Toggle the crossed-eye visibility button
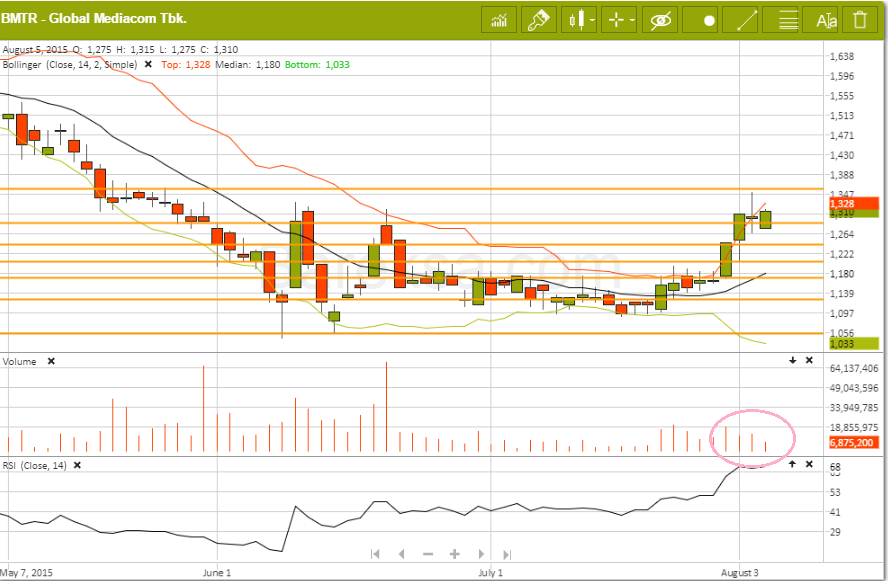The width and height of the screenshot is (888, 581). pyautogui.click(x=659, y=19)
